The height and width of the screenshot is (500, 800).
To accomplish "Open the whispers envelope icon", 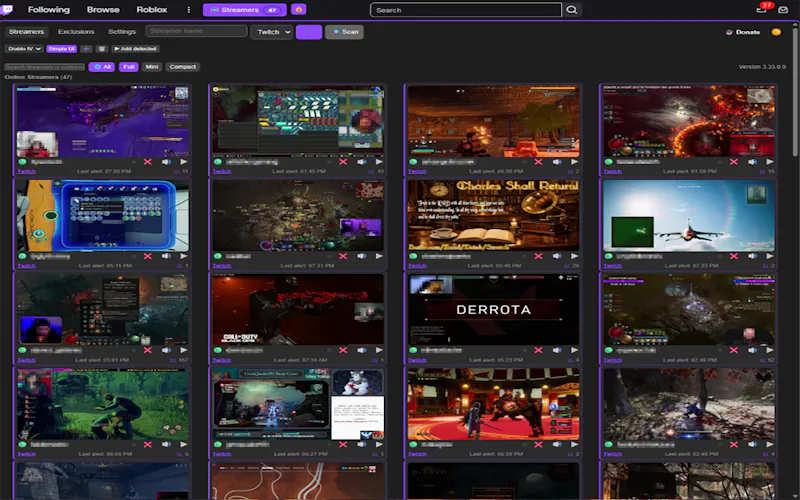I will tap(783, 10).
